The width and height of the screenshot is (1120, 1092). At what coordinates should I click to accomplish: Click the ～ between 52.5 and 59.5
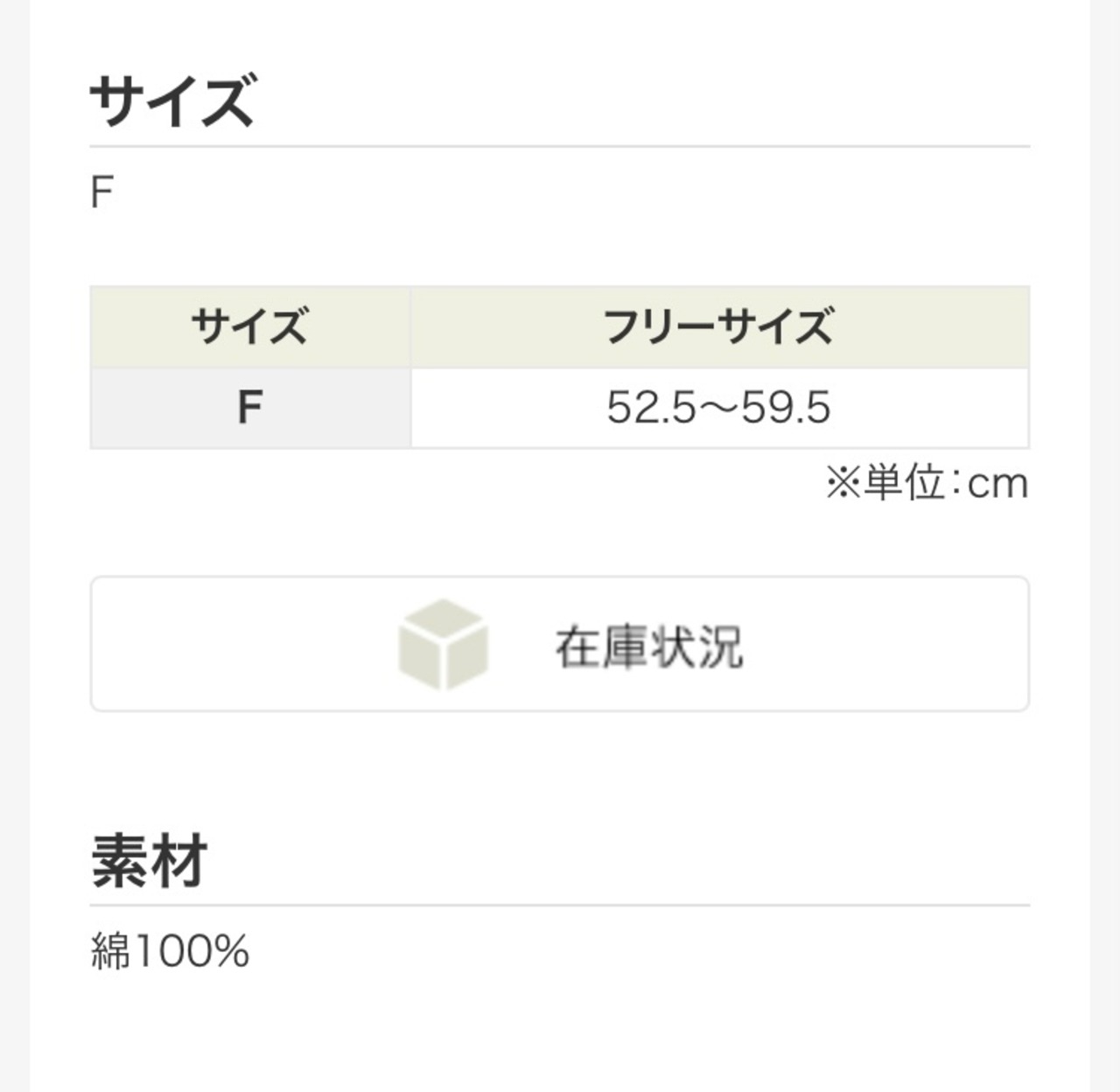click(x=719, y=408)
